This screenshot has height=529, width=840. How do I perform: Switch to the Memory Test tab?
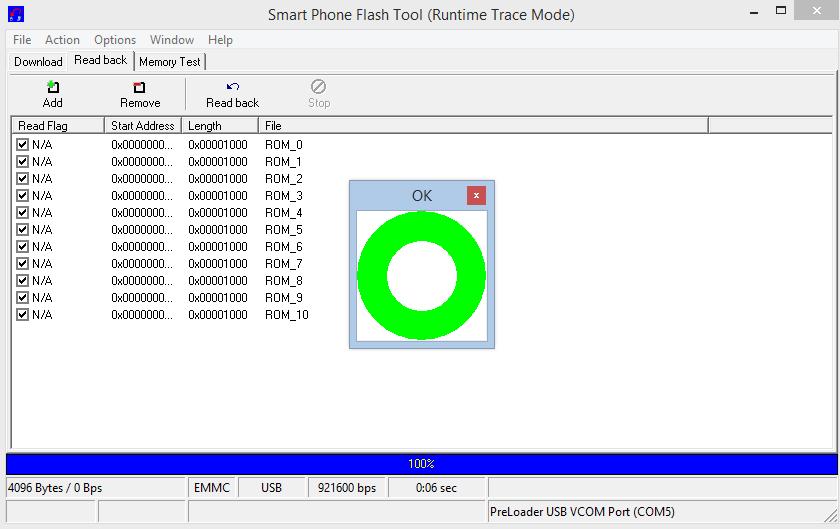[170, 62]
